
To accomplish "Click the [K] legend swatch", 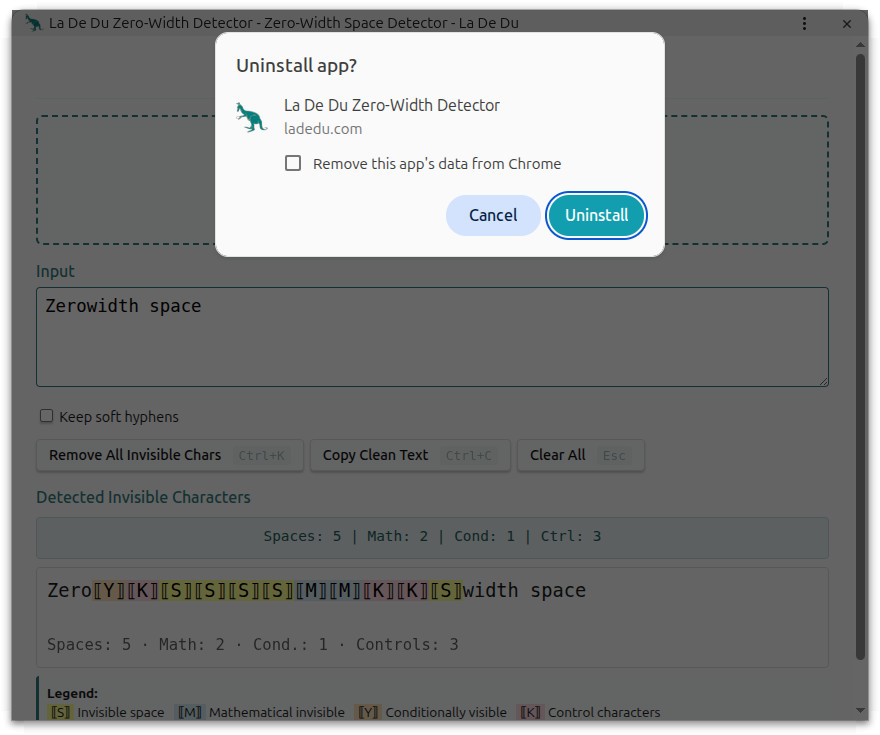I will pyautogui.click(x=530, y=712).
